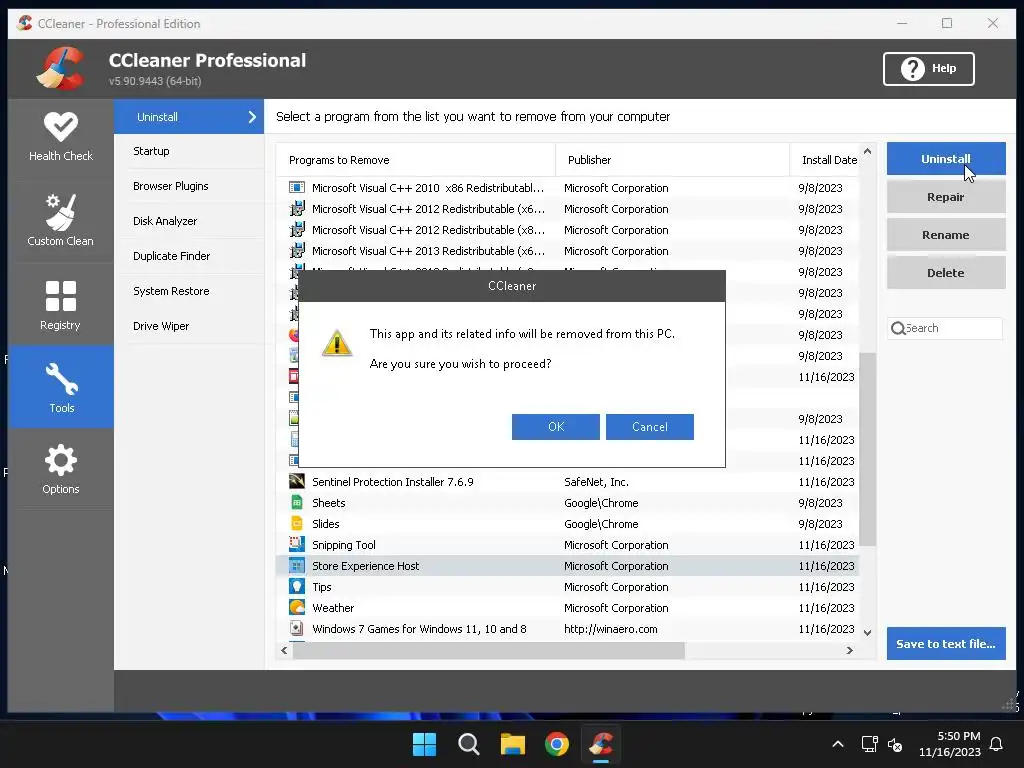Screen dimensions: 1024x768
Task: Open the Disk Analyzer tab
Action: [189, 221]
